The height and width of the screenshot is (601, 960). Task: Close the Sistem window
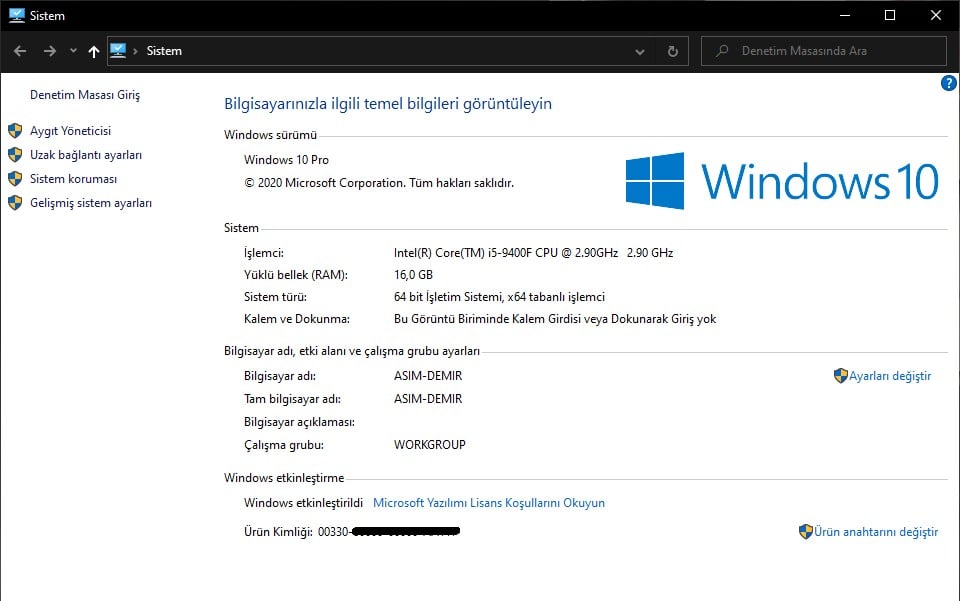936,15
